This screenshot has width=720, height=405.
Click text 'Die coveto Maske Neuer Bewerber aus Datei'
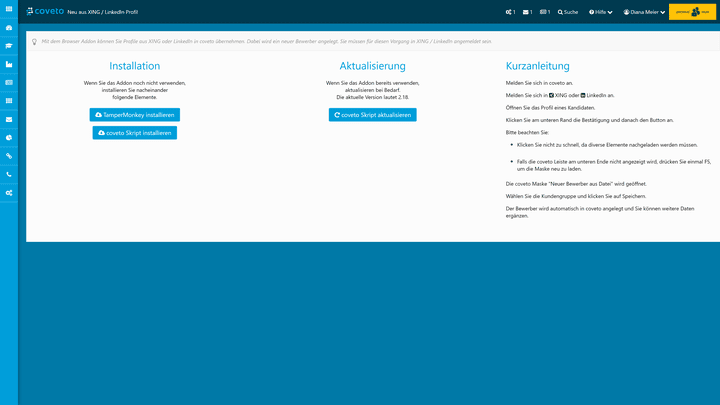pyautogui.click(x=576, y=184)
